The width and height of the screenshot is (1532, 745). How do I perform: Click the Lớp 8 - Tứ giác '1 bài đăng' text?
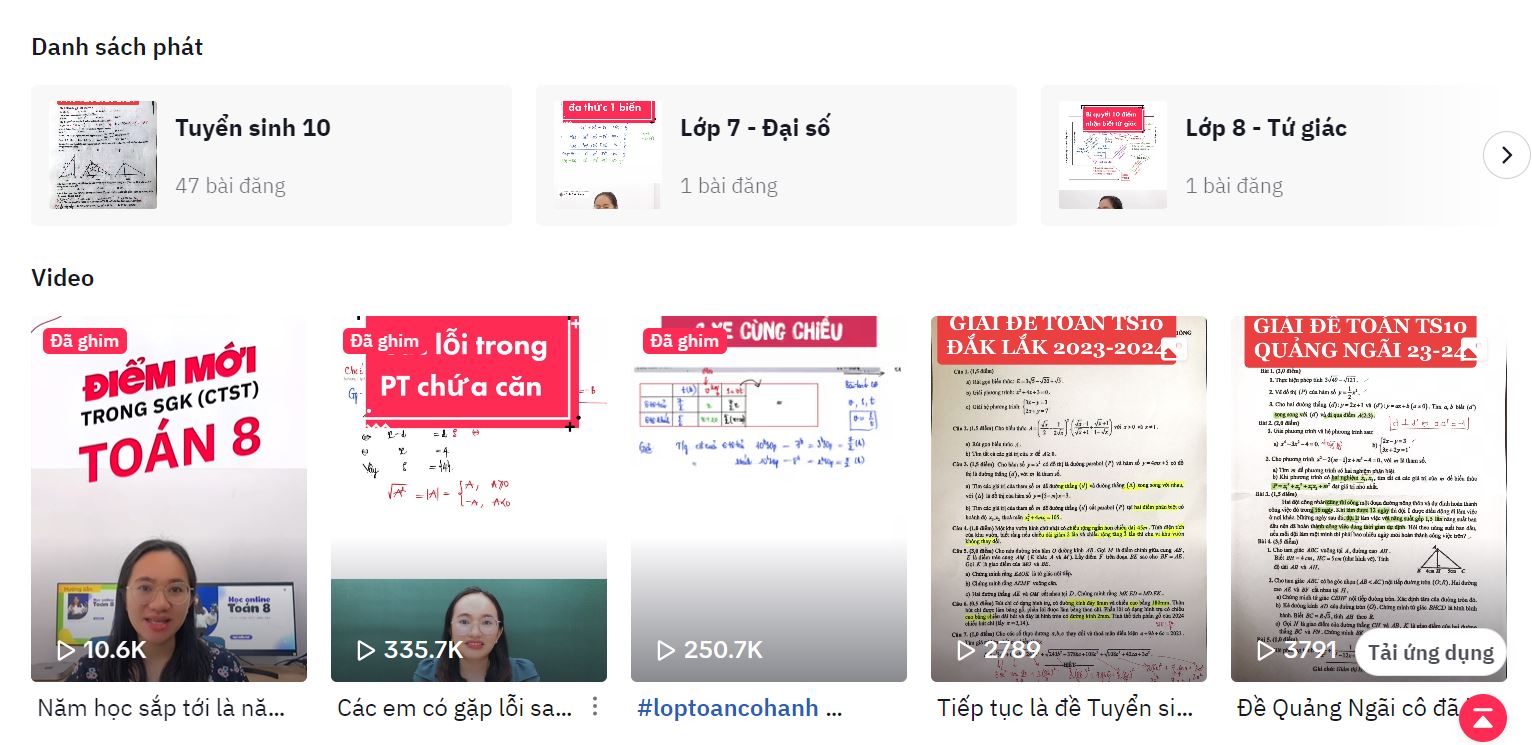(1234, 185)
